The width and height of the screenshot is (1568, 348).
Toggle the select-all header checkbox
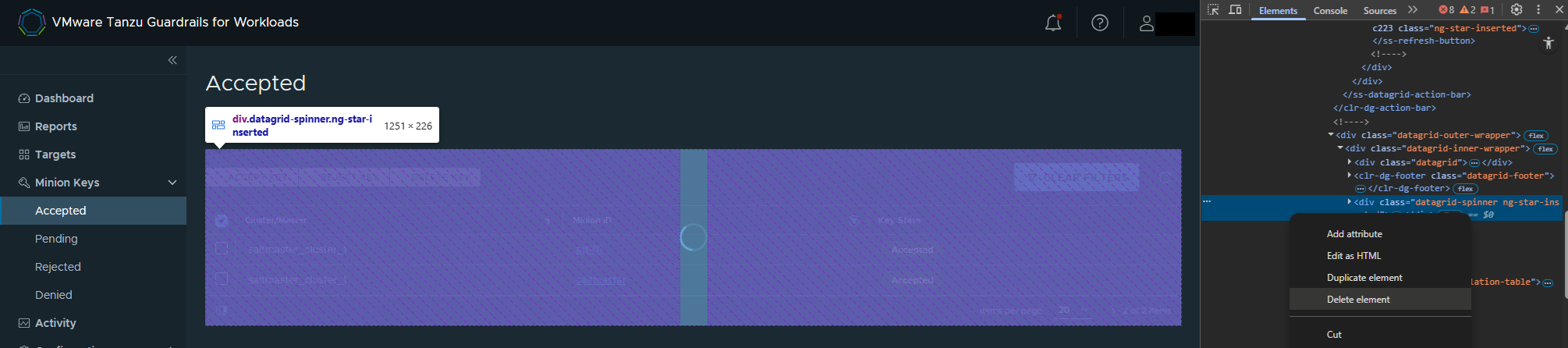222,221
